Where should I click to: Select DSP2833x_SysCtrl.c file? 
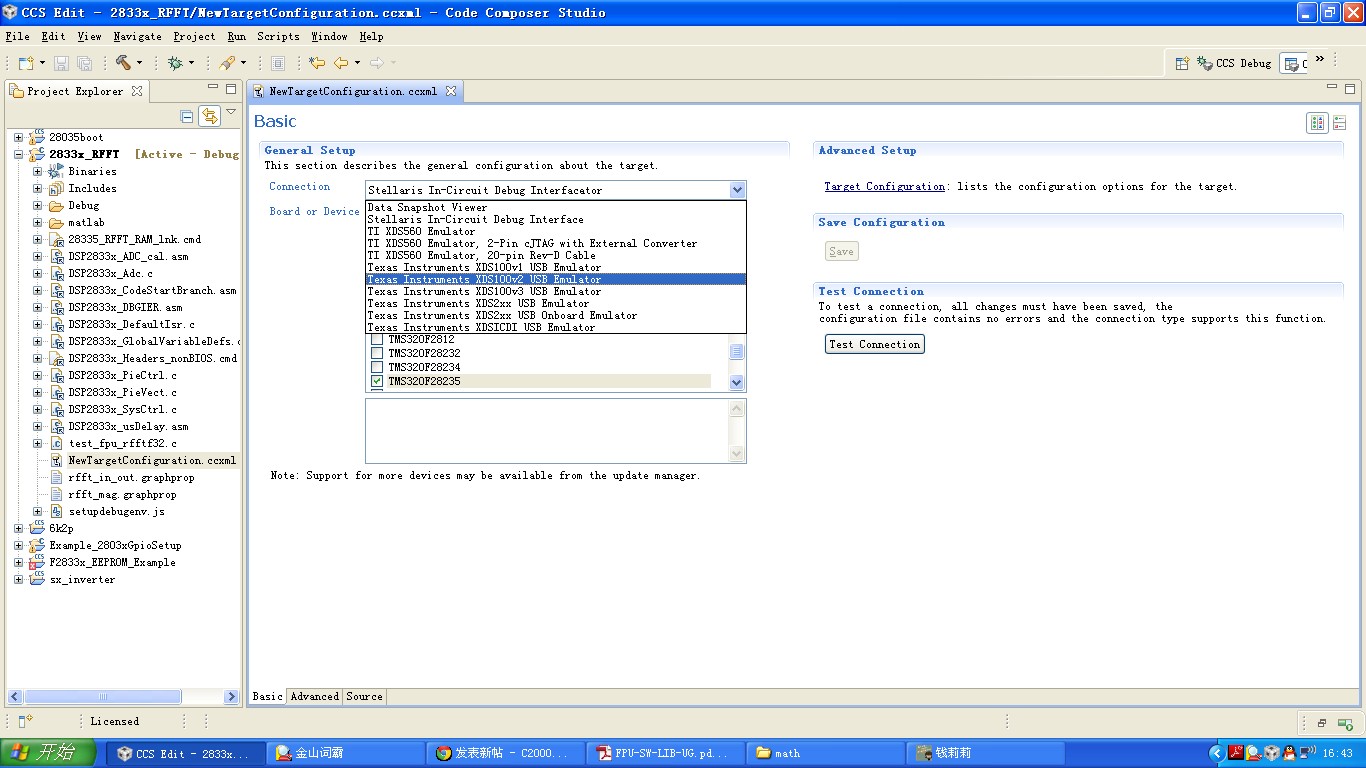point(123,409)
